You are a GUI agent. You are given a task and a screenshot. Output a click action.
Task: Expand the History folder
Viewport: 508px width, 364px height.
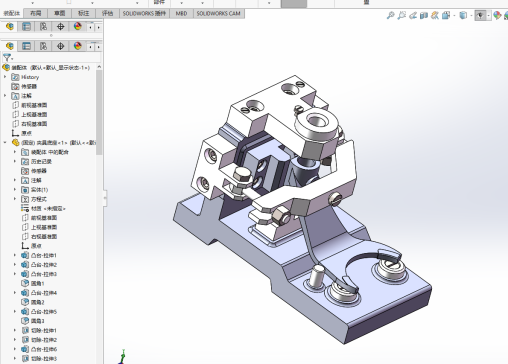click(x=5, y=77)
